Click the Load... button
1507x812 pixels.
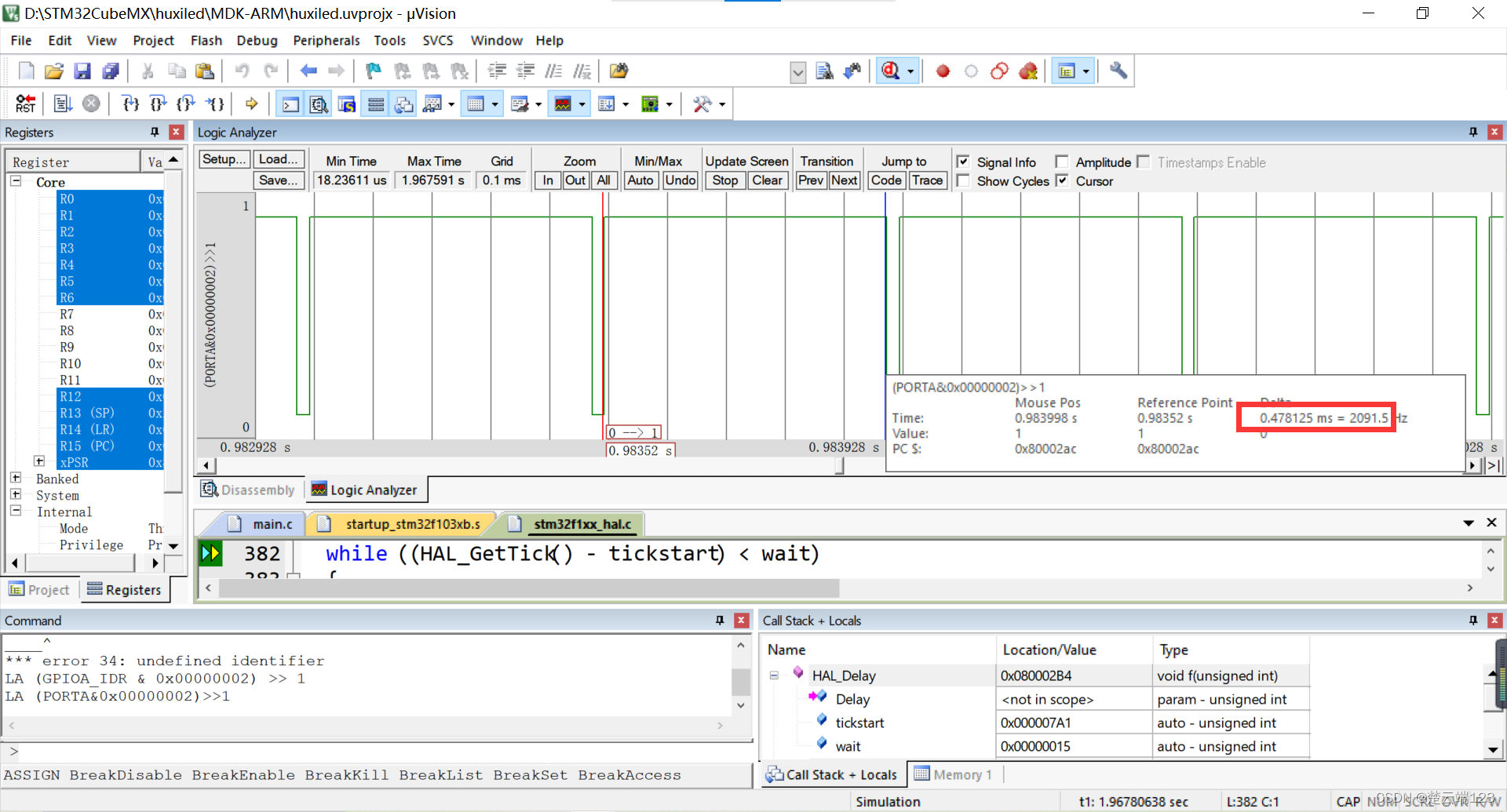click(278, 159)
